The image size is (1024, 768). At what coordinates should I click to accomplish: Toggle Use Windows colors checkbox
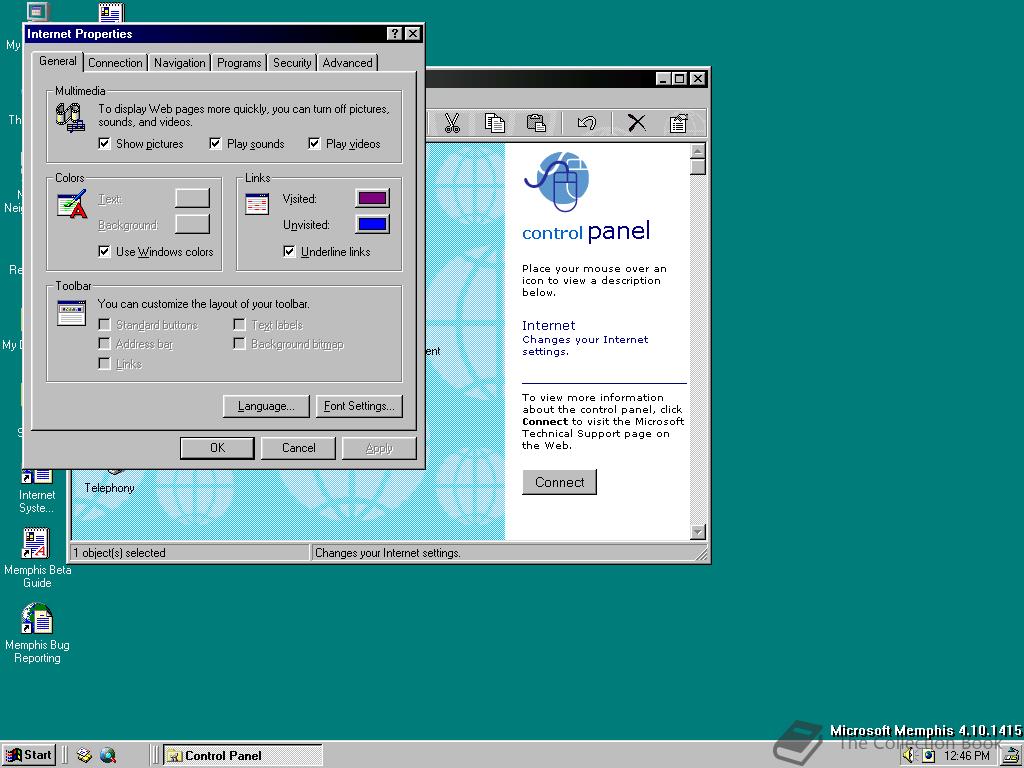pyautogui.click(x=104, y=251)
